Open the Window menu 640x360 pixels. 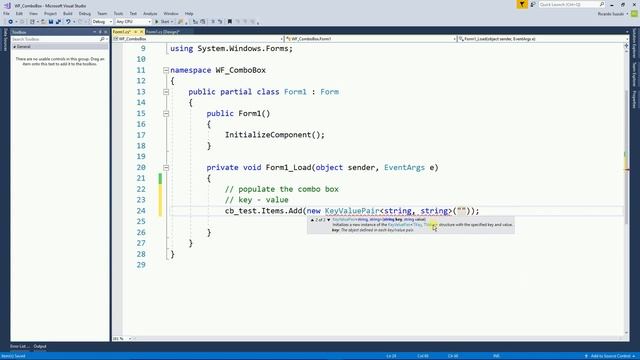click(171, 13)
